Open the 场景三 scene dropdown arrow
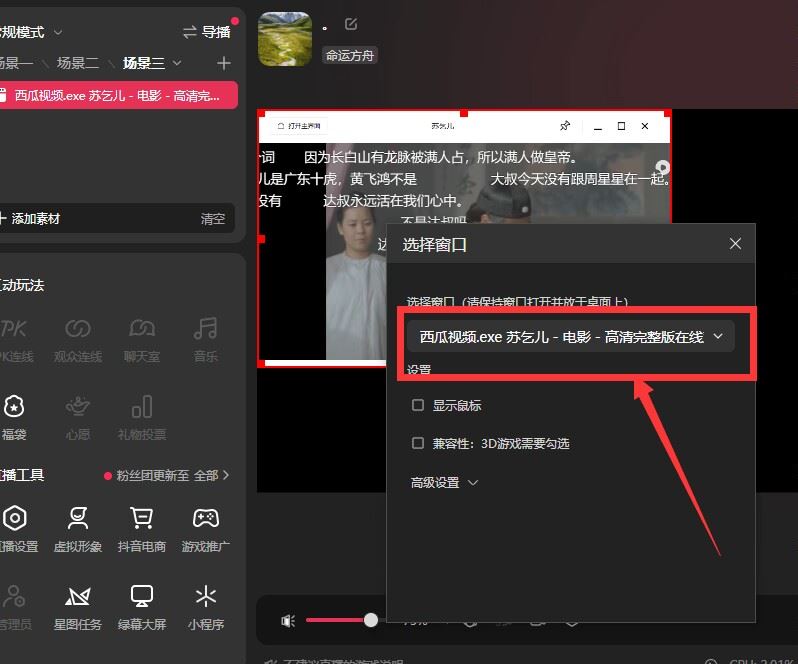Viewport: 798px width, 664px height. pos(177,63)
